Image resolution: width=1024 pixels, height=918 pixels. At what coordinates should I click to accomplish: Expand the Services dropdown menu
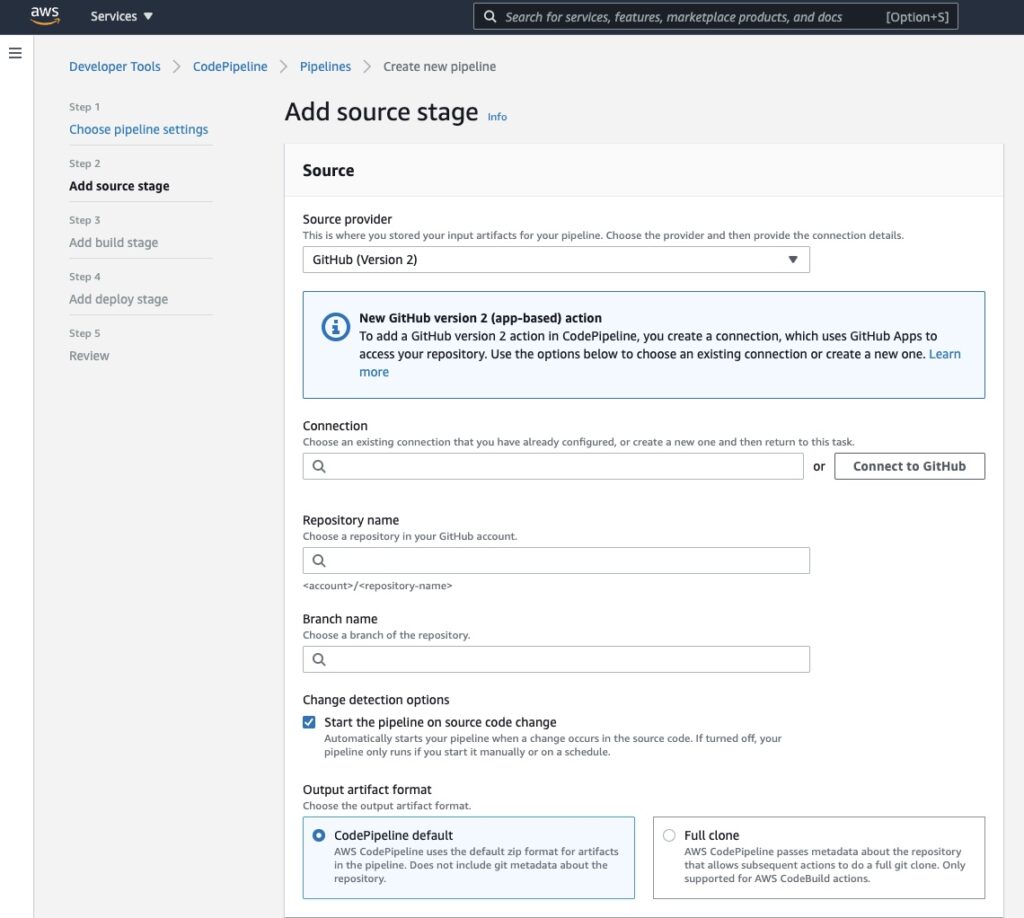(122, 17)
